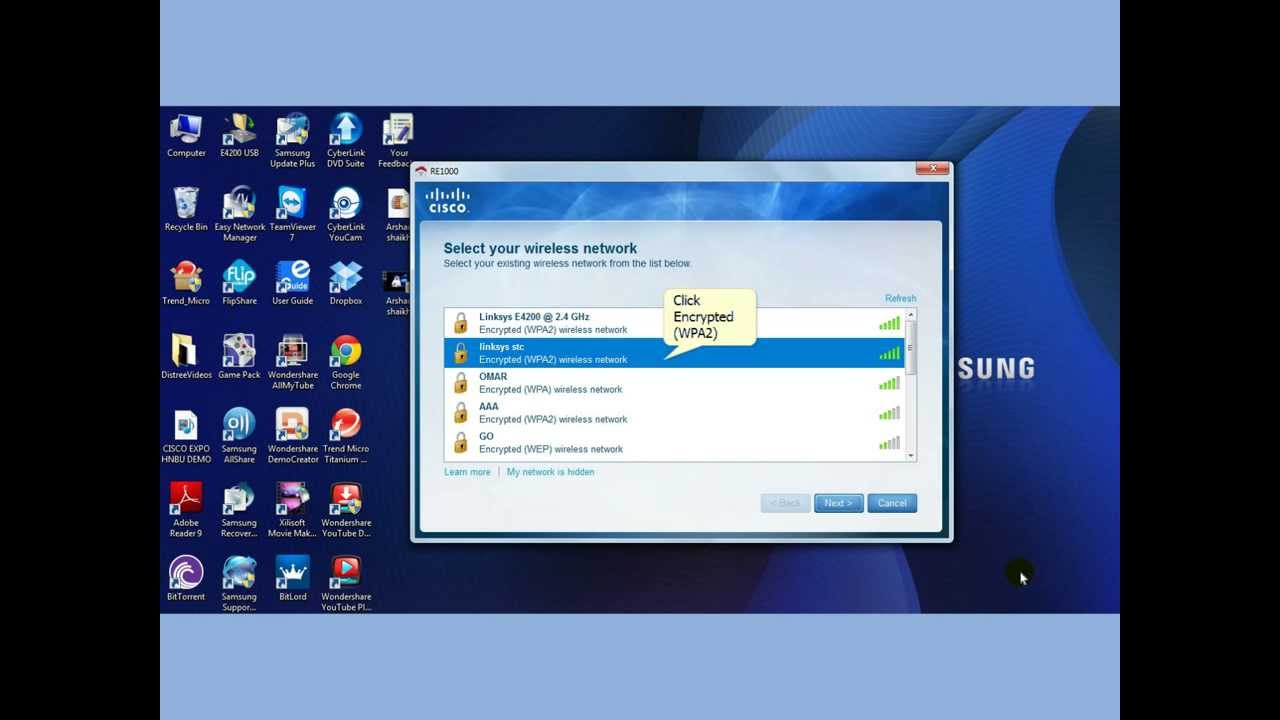Click the network list scrollbar thumb
Image resolution: width=1280 pixels, height=720 pixels.
click(x=911, y=346)
